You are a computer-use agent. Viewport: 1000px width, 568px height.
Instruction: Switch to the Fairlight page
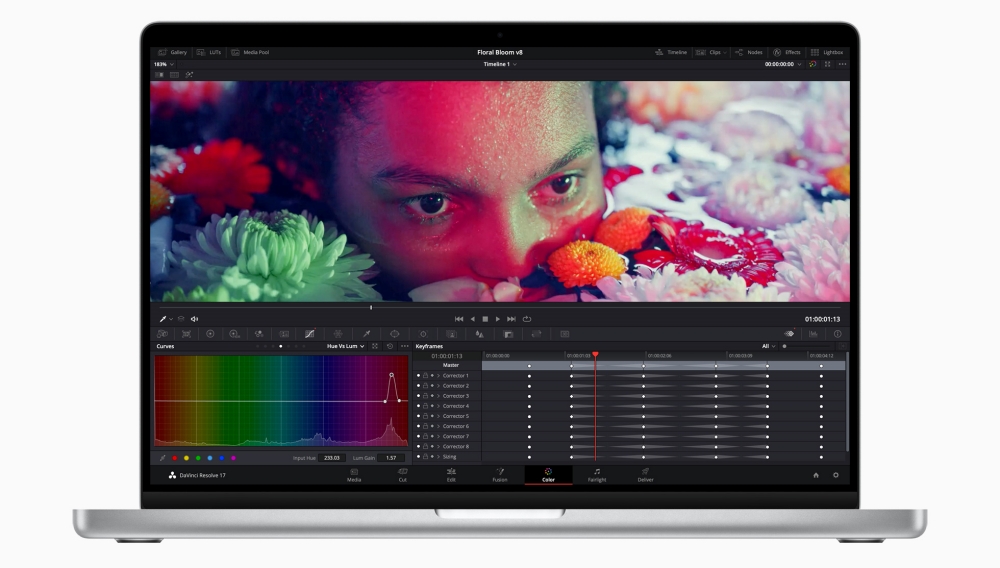[x=597, y=475]
